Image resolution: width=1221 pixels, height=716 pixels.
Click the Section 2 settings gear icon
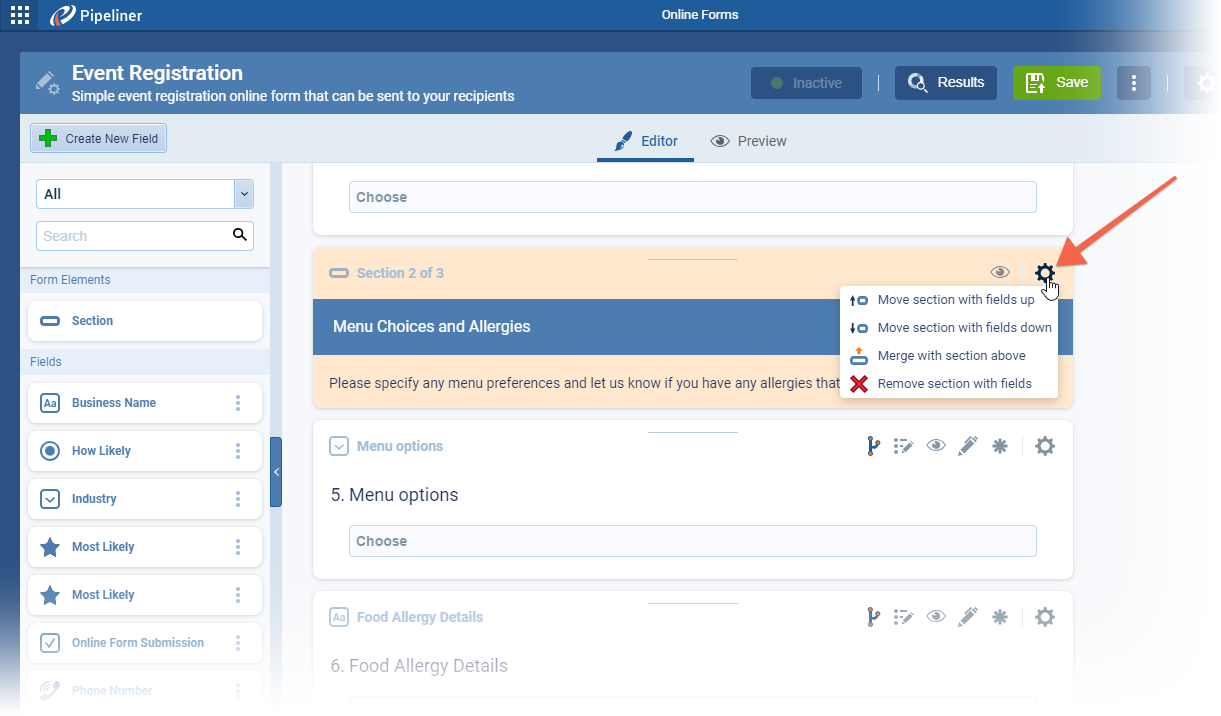click(1044, 273)
